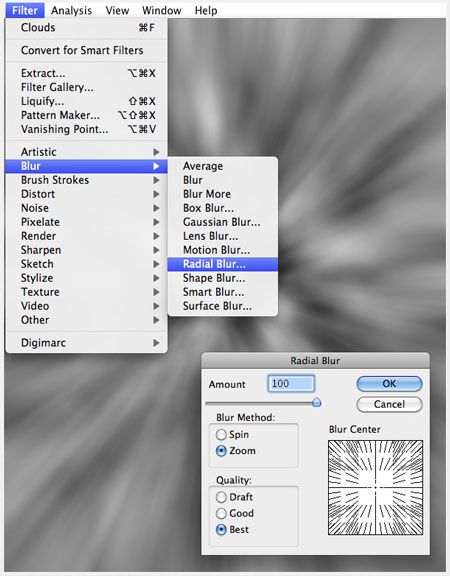Screen dimensions: 450x576
Task: Click the Amount value input field
Action: 291,384
